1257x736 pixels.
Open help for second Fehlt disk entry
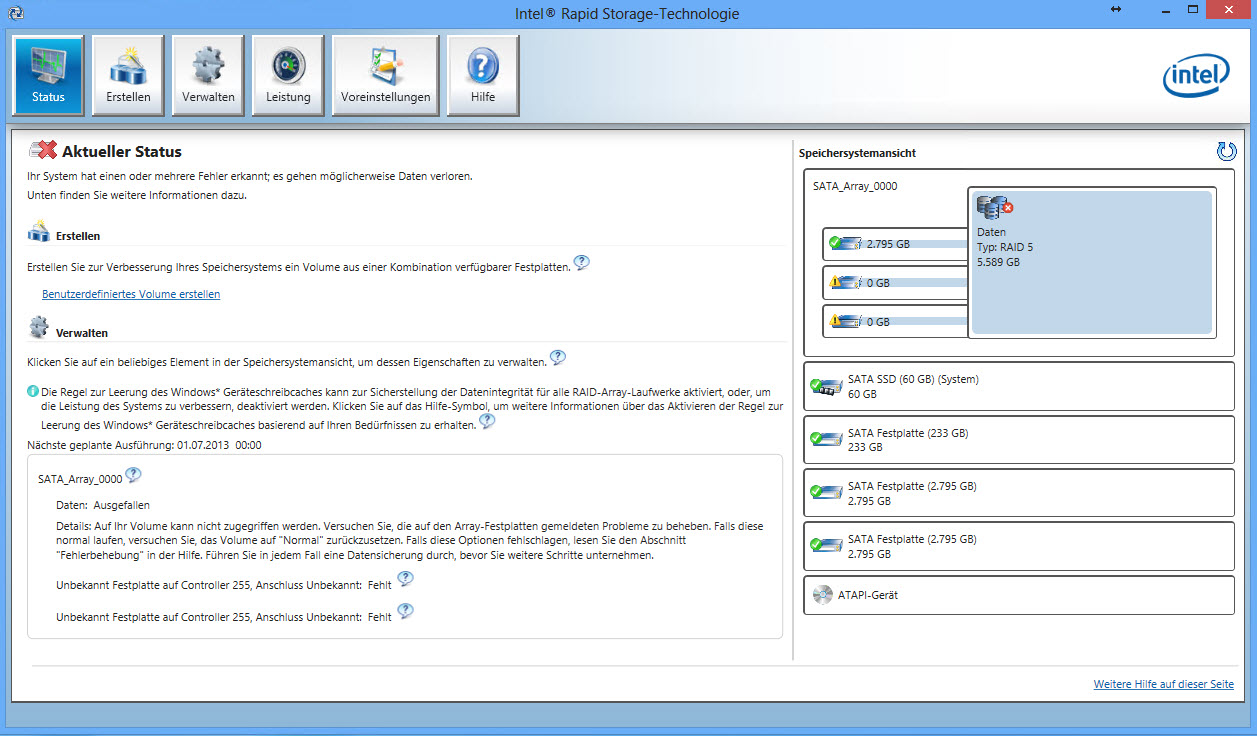click(x=405, y=610)
